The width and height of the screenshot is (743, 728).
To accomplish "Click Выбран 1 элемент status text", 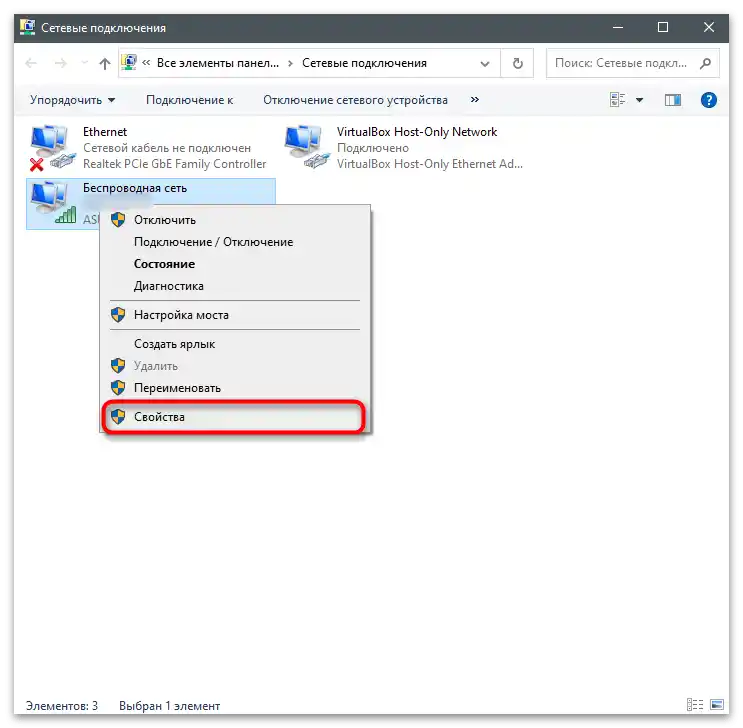I will (x=170, y=706).
